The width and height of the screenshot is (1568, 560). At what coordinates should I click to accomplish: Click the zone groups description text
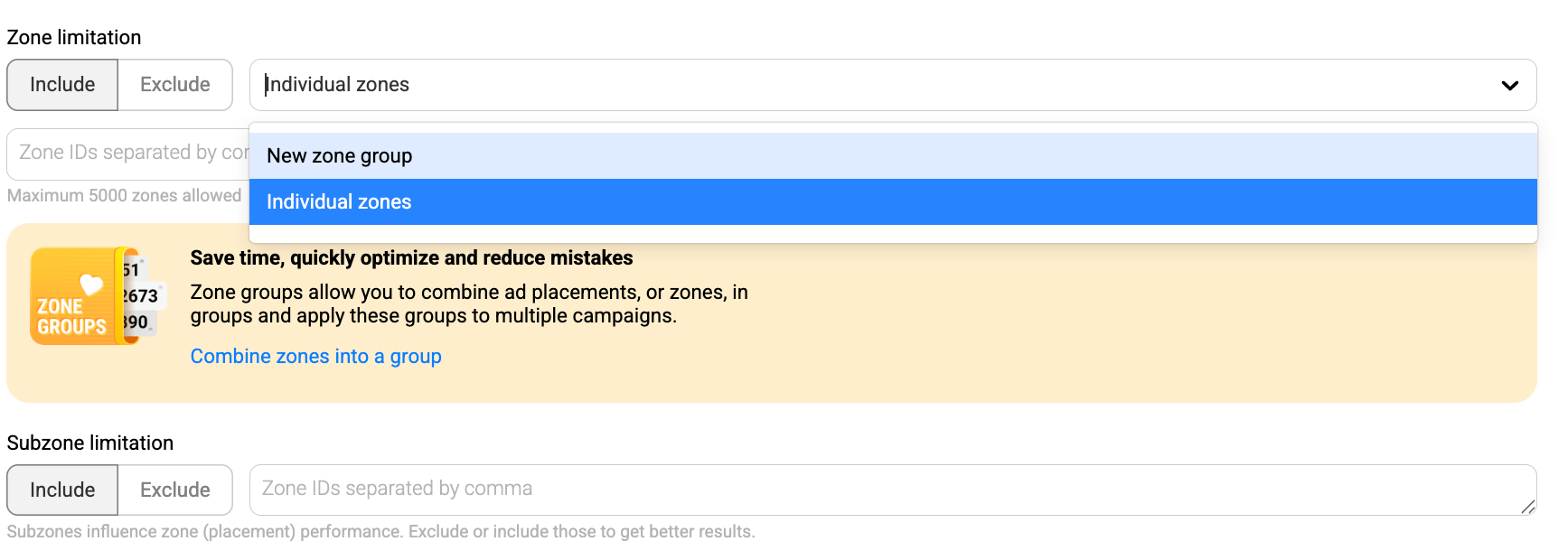[x=470, y=304]
